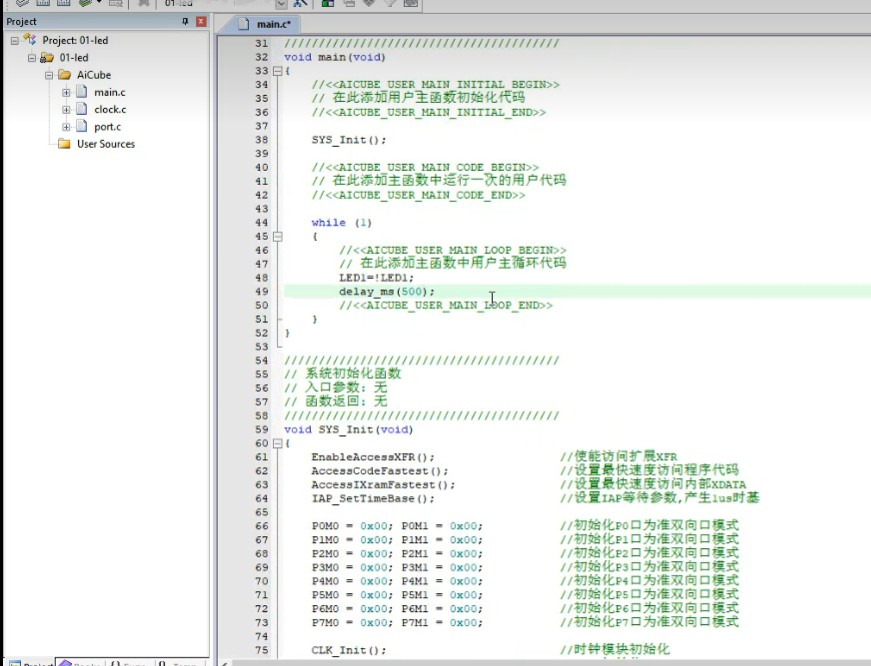Viewport: 871px width, 666px height.
Task: Click the Project: 01-led root icon
Action: pos(30,40)
